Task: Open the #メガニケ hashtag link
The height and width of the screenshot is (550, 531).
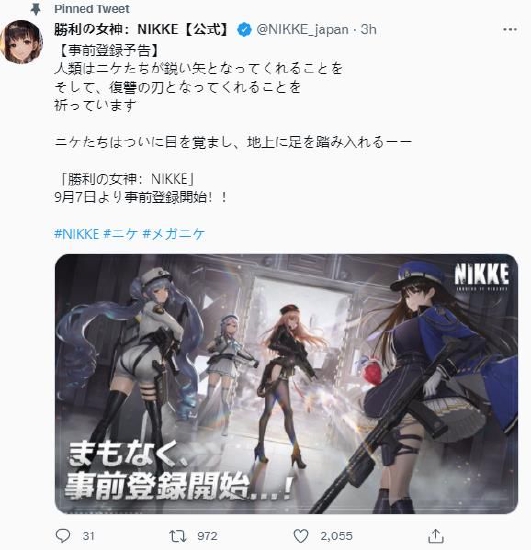Action: pyautogui.click(x=173, y=234)
